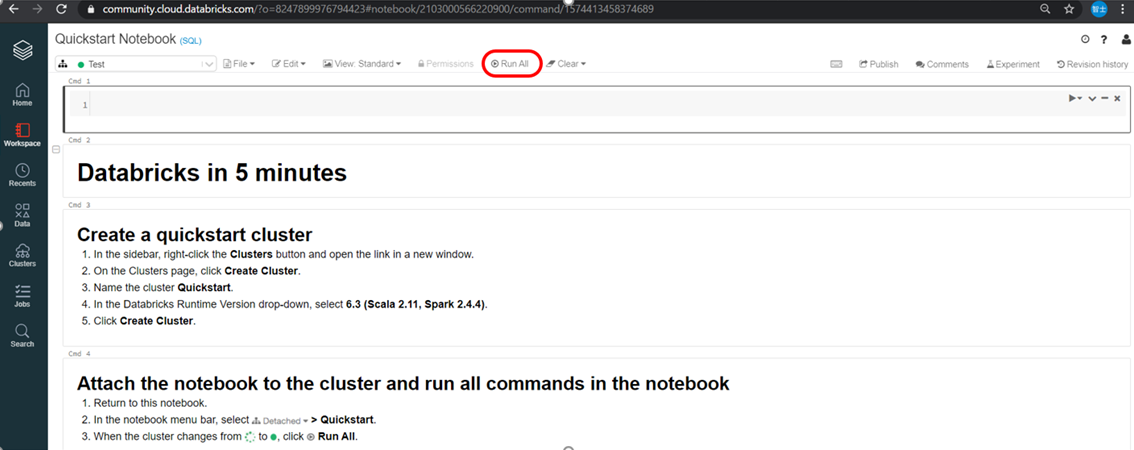Open the Workspace sidebar item
1134x450 pixels.
pos(22,135)
